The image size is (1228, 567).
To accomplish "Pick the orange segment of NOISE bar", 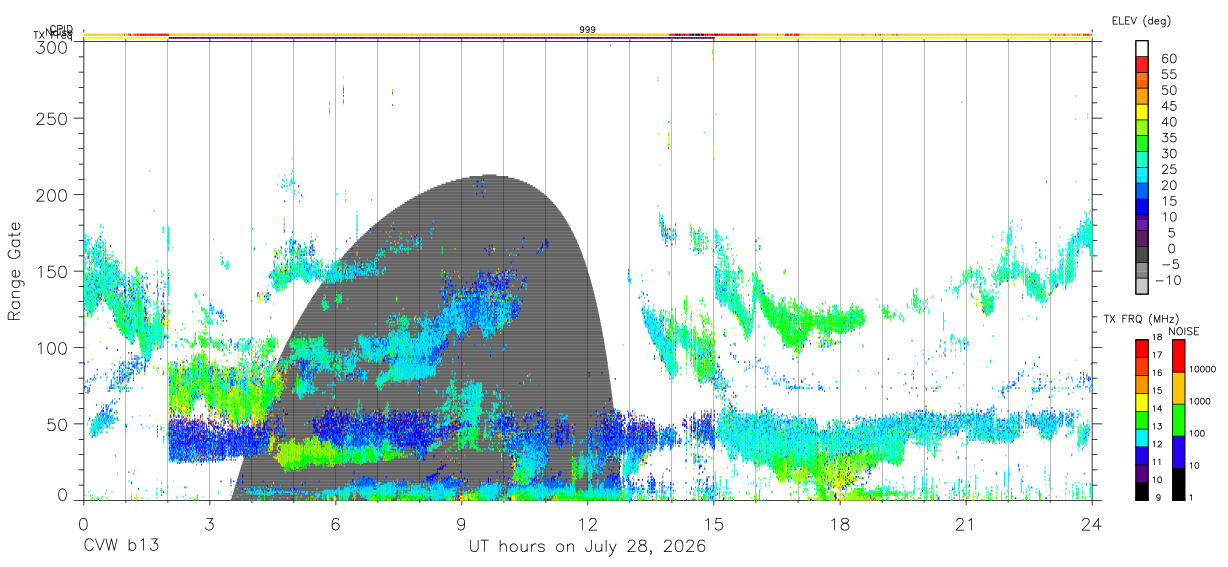I will coord(1179,388).
